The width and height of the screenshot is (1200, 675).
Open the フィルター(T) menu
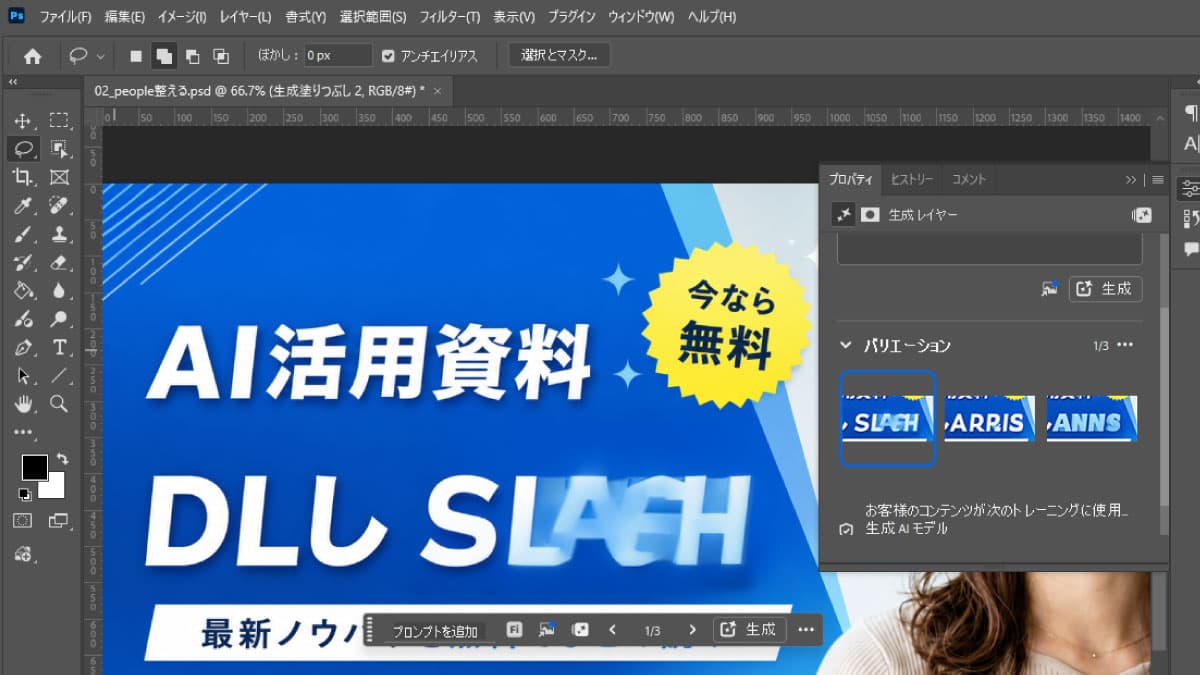(x=449, y=17)
